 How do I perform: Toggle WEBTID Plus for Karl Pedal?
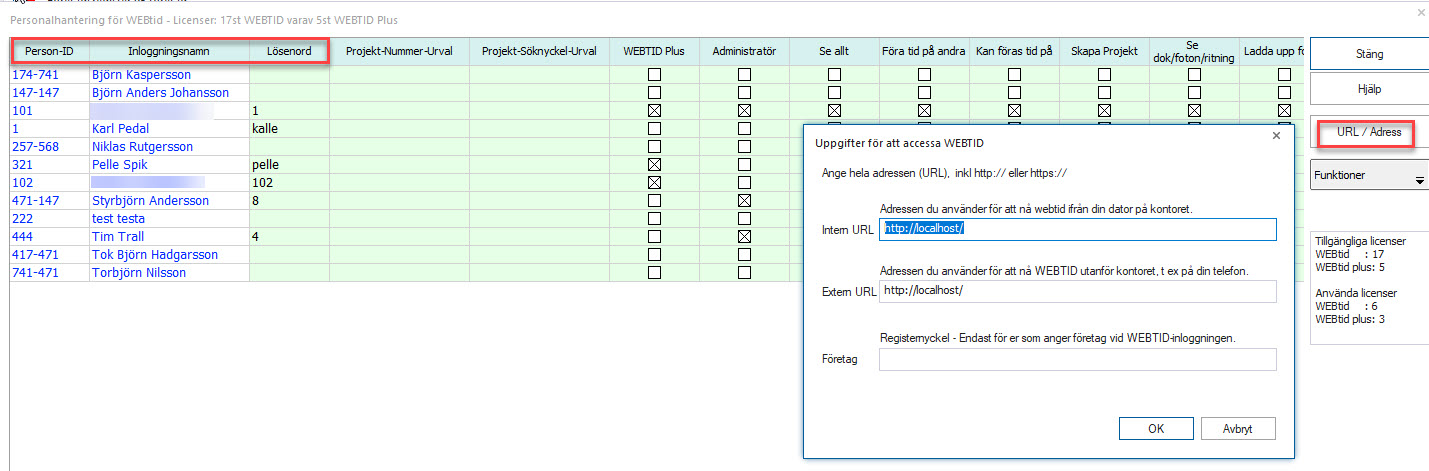click(x=654, y=129)
